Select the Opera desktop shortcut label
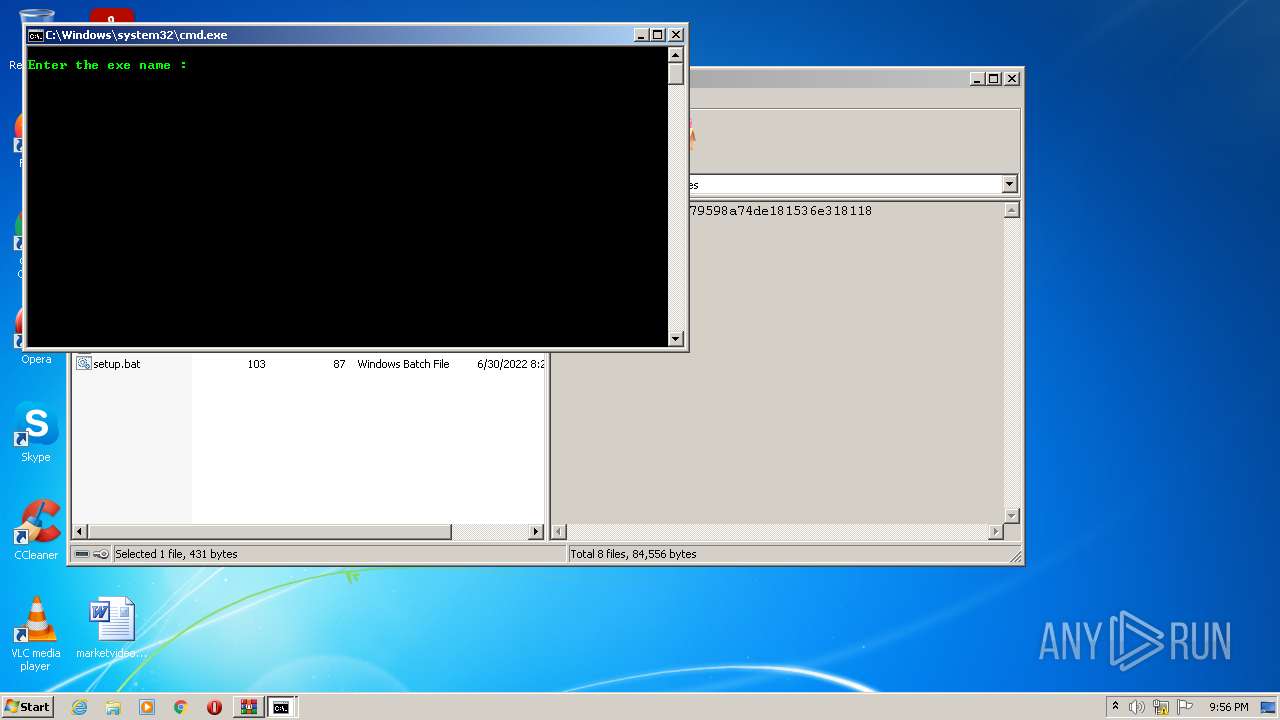 click(36, 359)
